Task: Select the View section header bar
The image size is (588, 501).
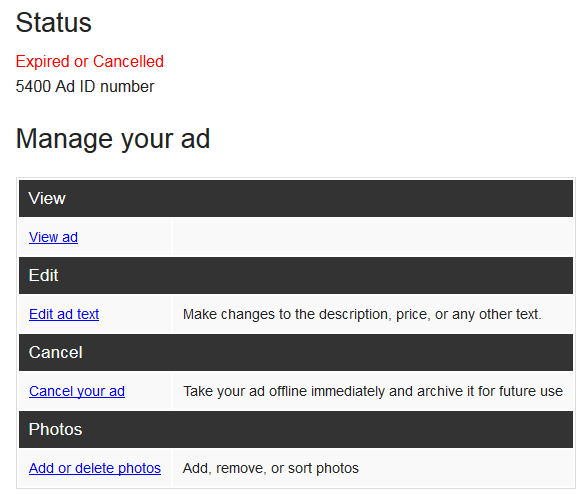Action: click(296, 198)
